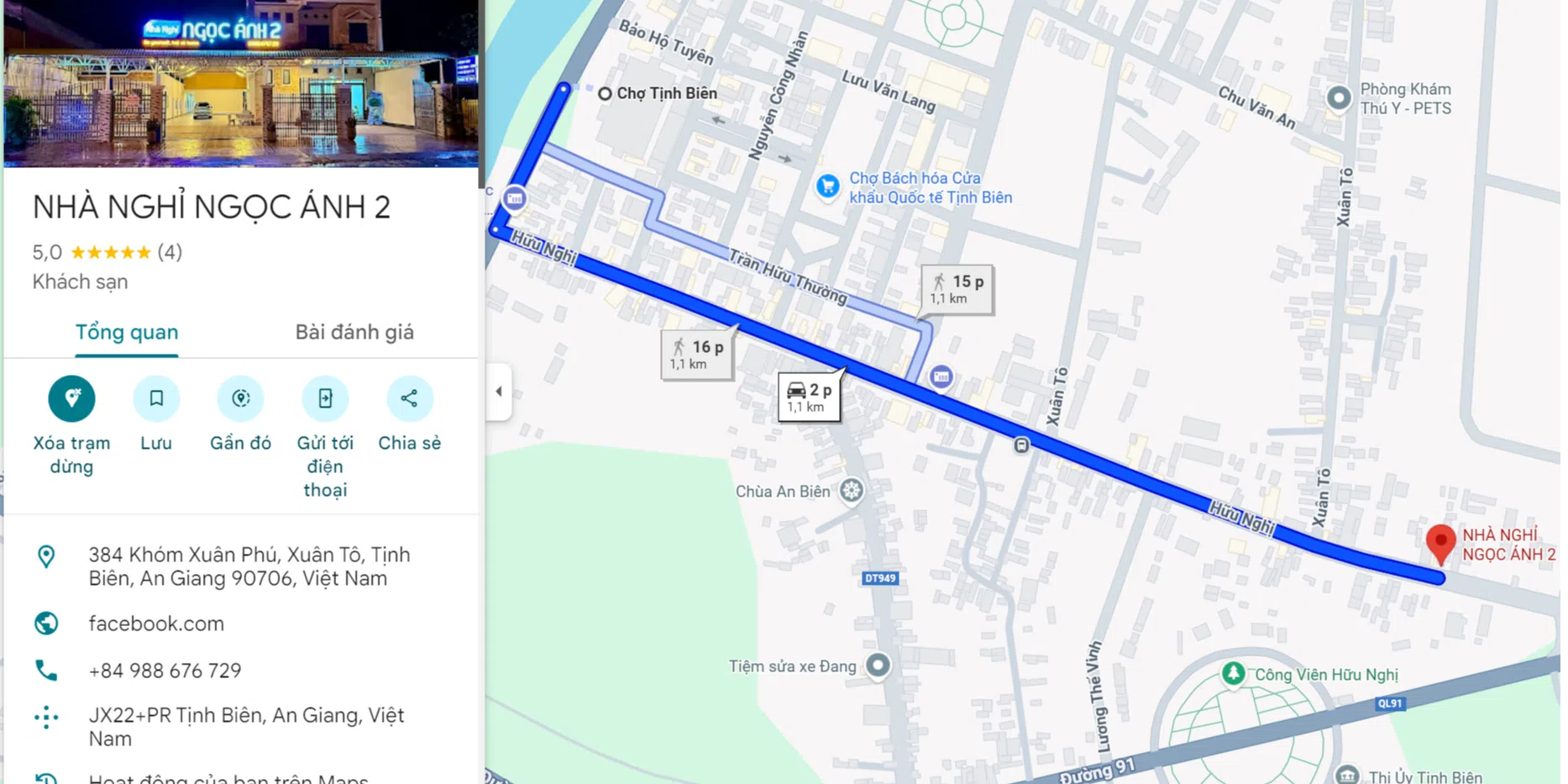Open the Bài đánh giá tab

coord(354,333)
